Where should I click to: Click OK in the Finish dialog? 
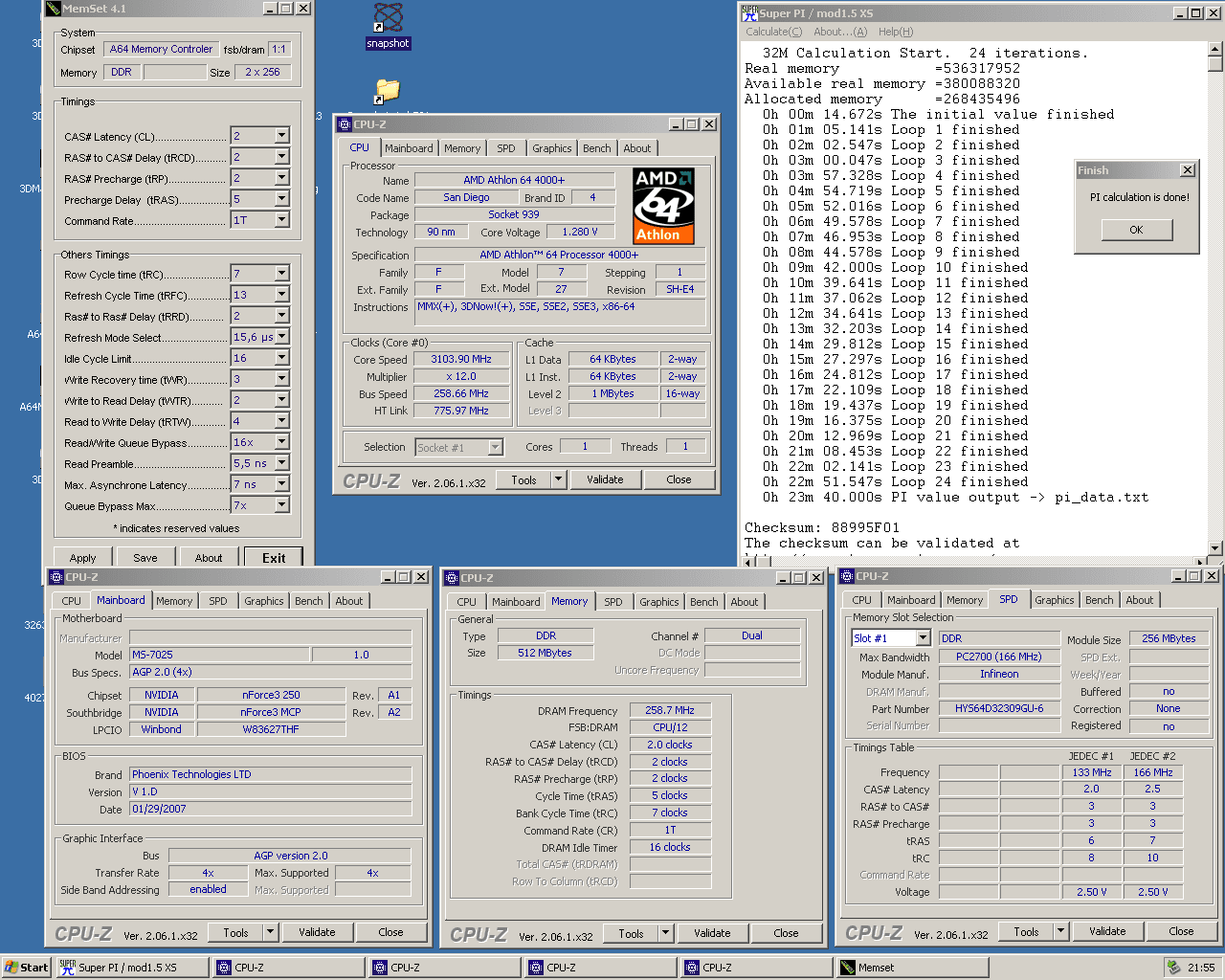tap(1136, 230)
